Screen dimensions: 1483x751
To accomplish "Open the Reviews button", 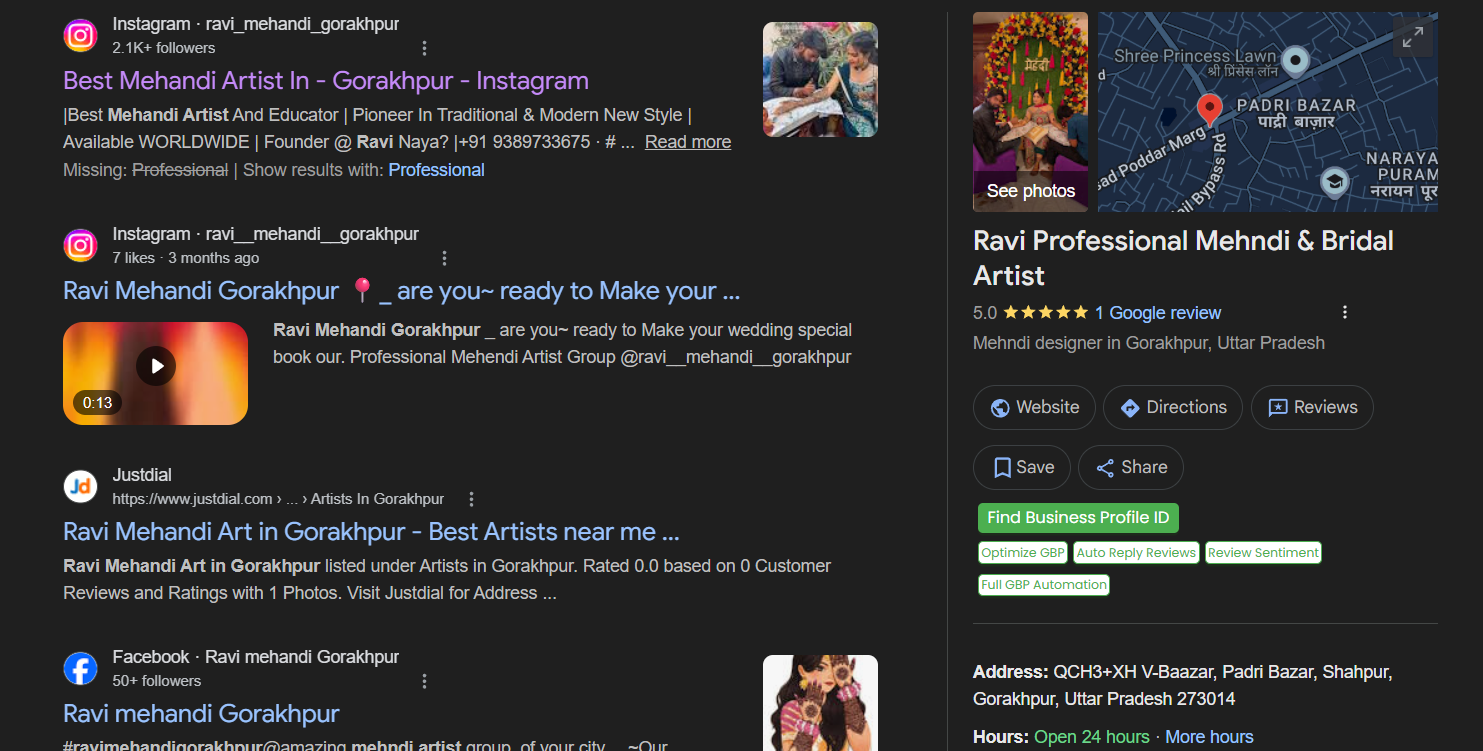I will pyautogui.click(x=1312, y=408).
